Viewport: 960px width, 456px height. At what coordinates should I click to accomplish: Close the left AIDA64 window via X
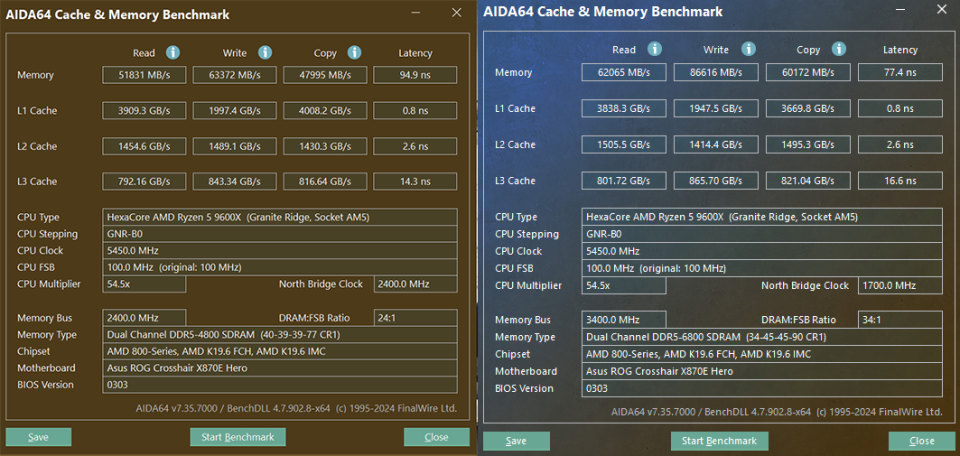point(457,12)
